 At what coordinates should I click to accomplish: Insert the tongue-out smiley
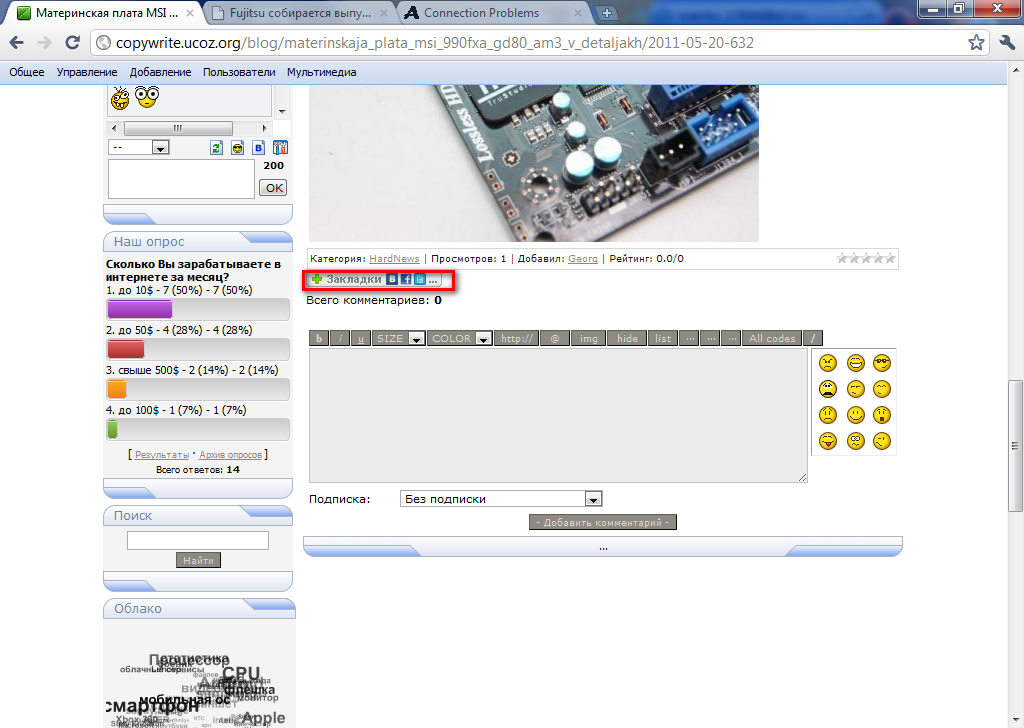(x=827, y=441)
